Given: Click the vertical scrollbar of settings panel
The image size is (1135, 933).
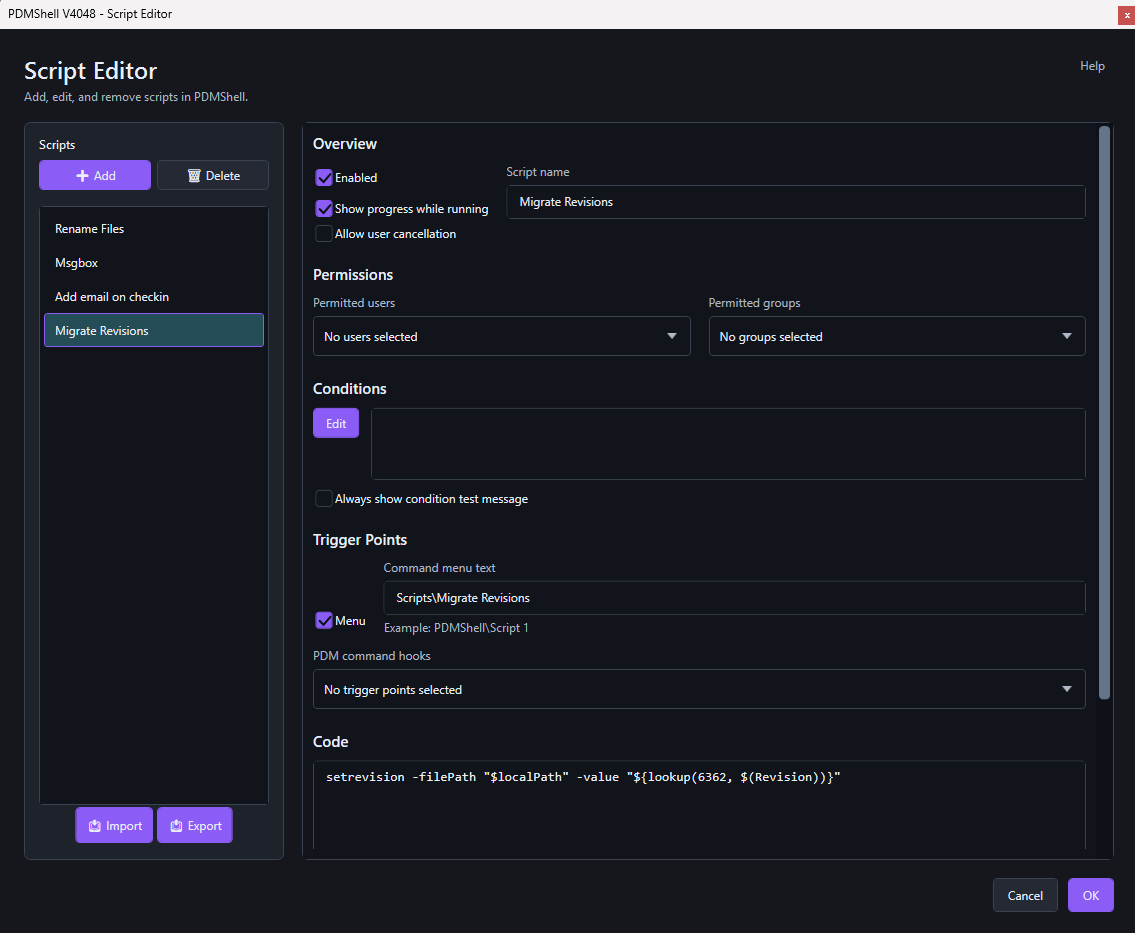Looking at the screenshot, I should click(x=1104, y=413).
